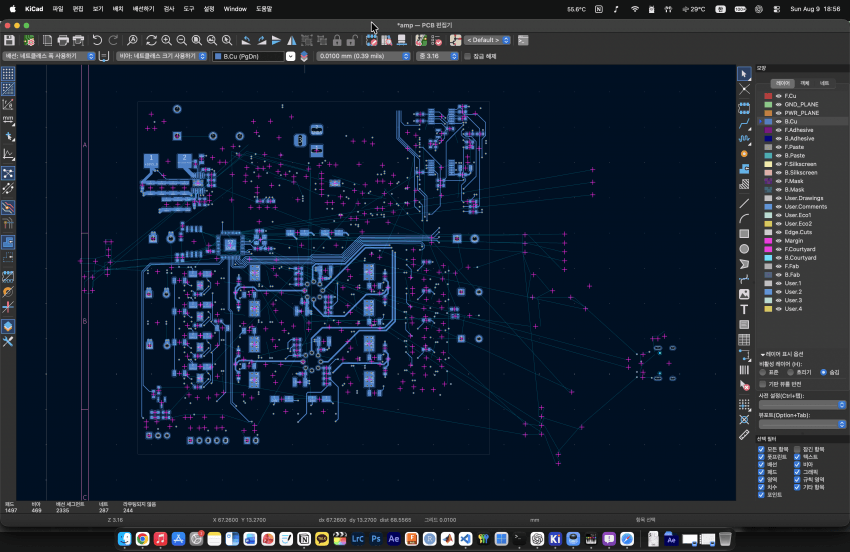The width and height of the screenshot is (850, 552).
Task: Select the Draw circle tool
Action: 744,249
